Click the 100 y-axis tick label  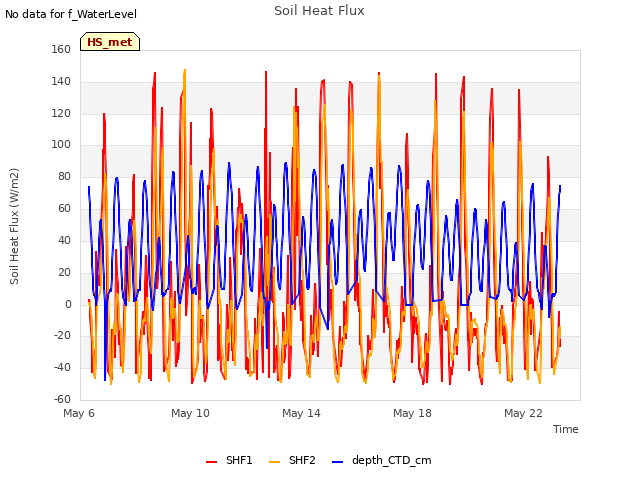point(61,144)
